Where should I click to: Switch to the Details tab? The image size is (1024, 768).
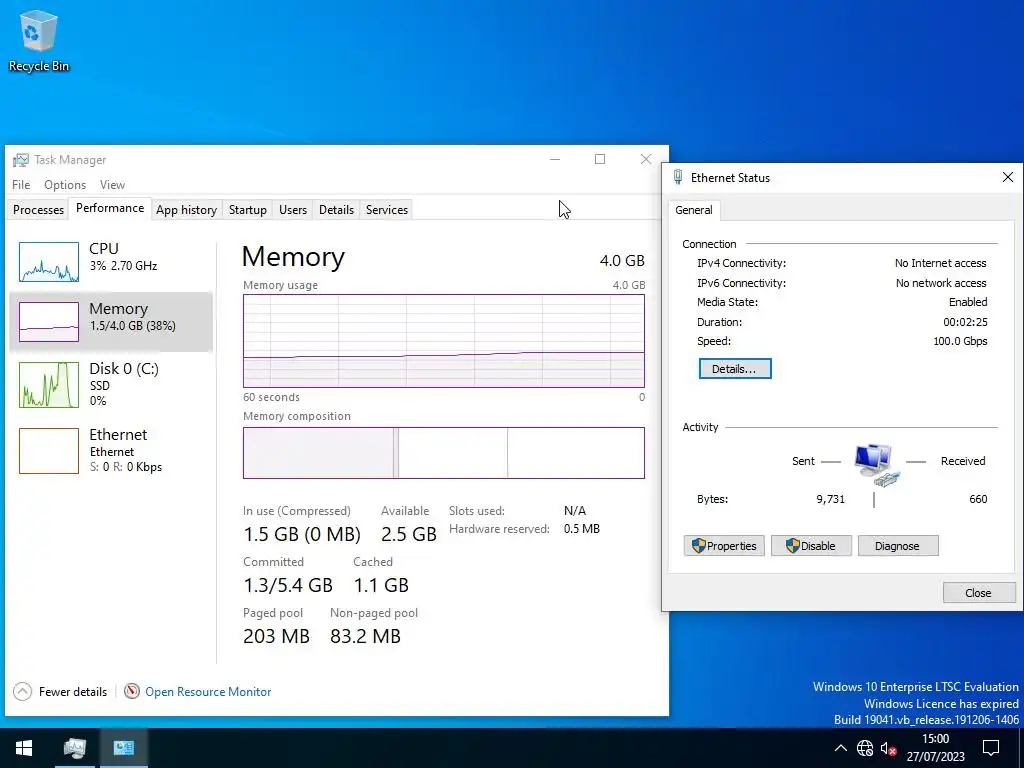tap(336, 210)
